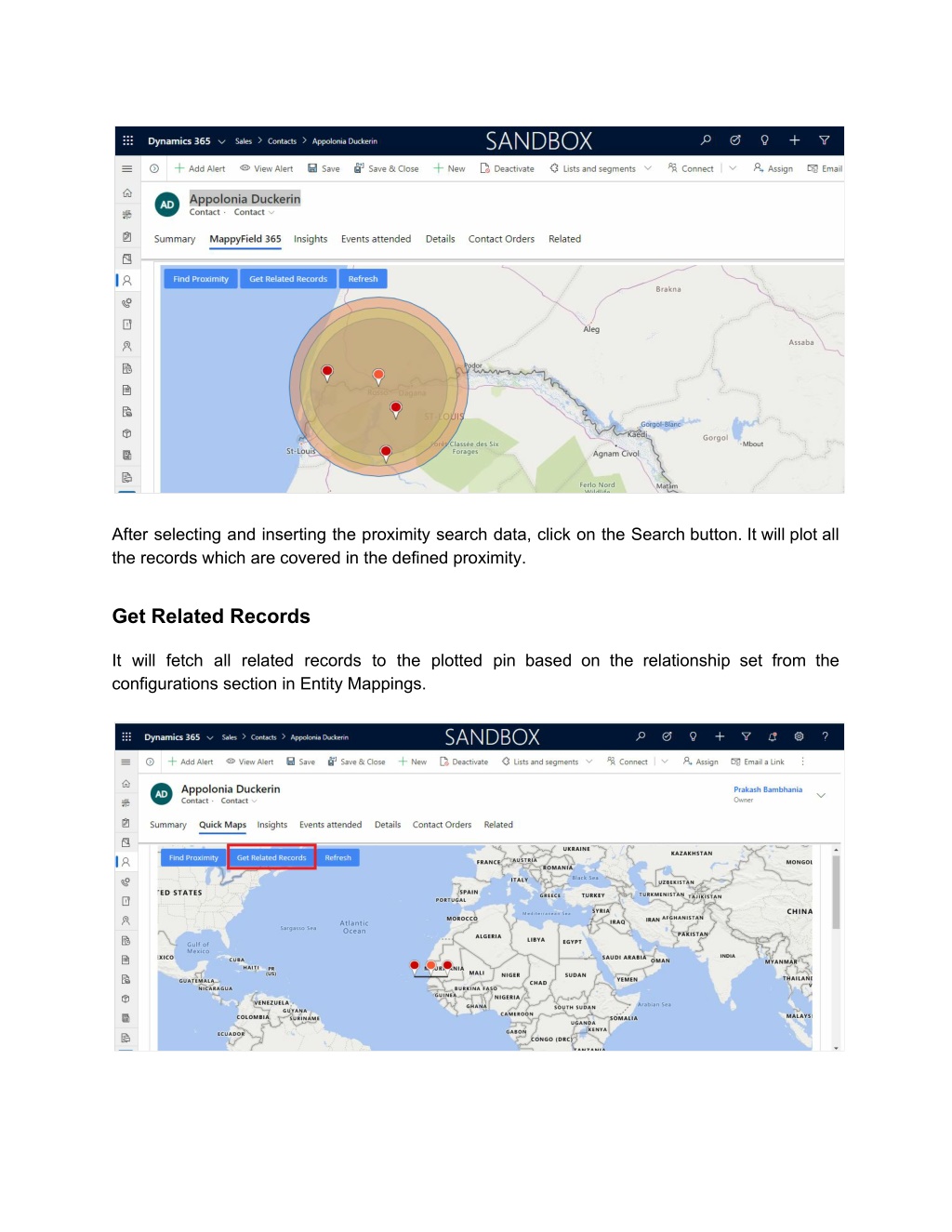
Task: Click Contacts breadcrumb in first screenshot
Action: tap(282, 141)
